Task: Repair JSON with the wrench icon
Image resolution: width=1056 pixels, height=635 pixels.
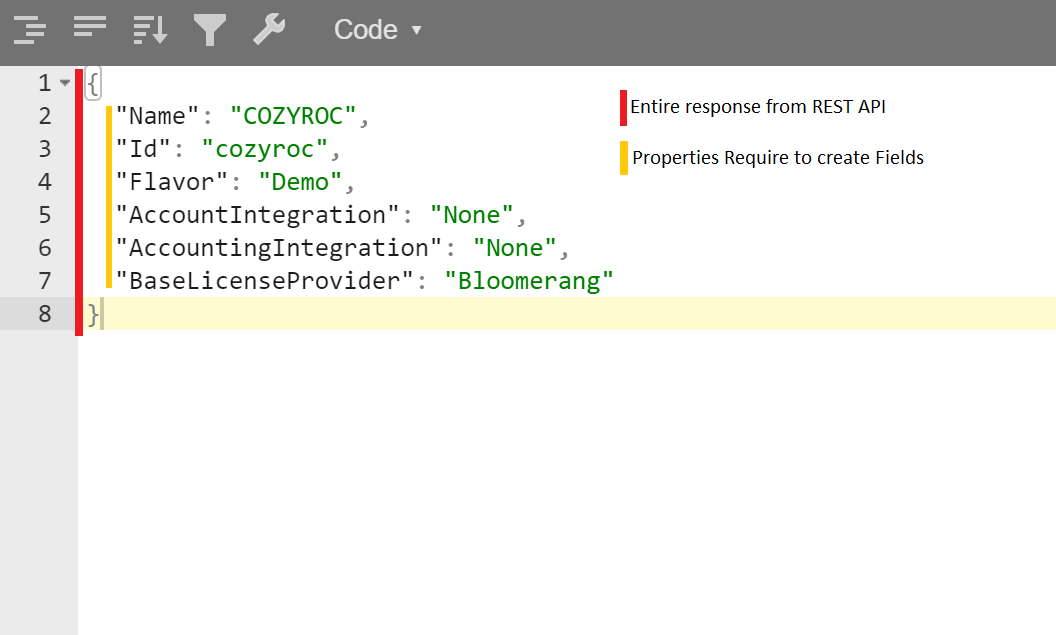Action: click(x=269, y=30)
